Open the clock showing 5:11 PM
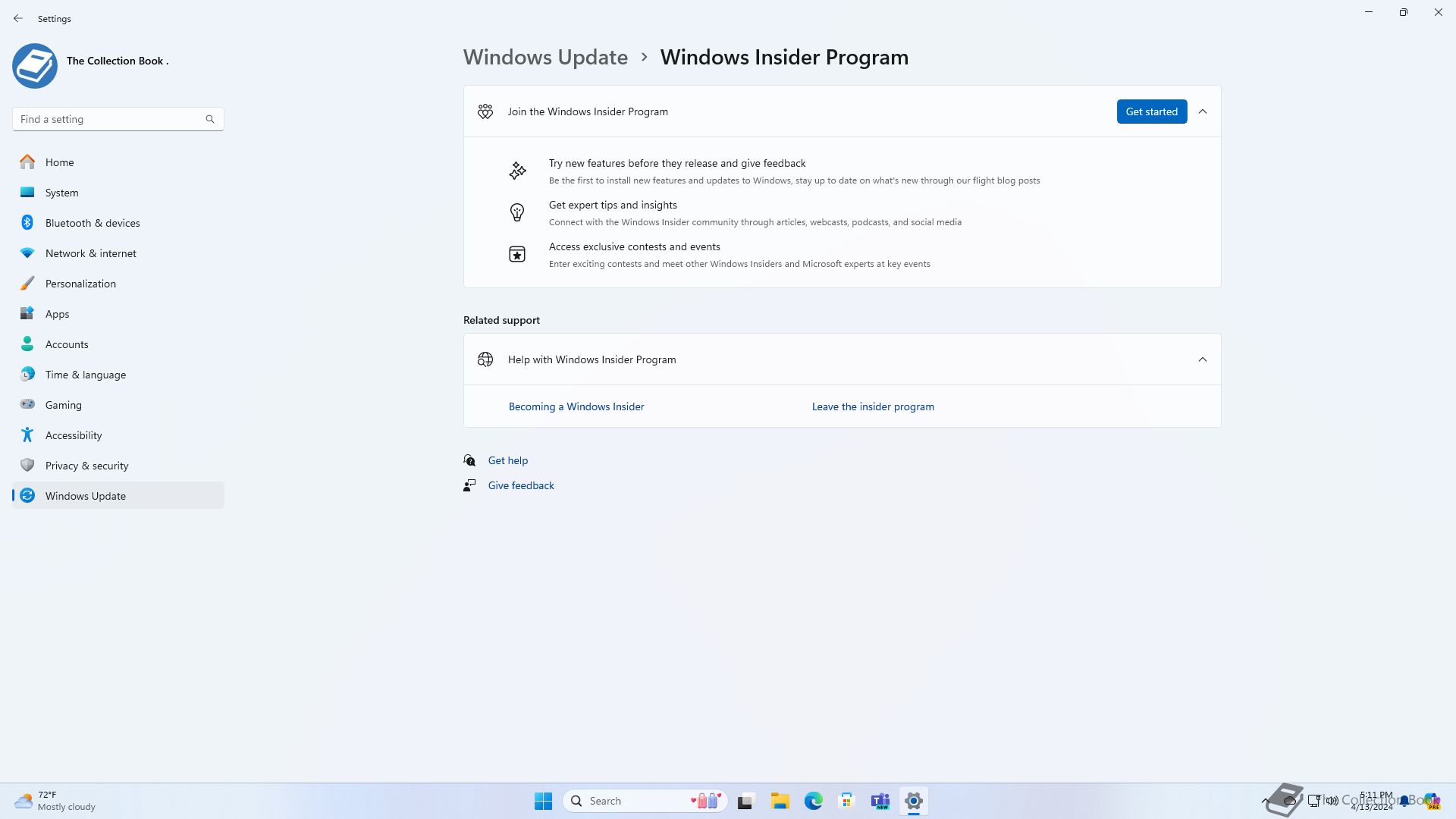 (x=1372, y=801)
